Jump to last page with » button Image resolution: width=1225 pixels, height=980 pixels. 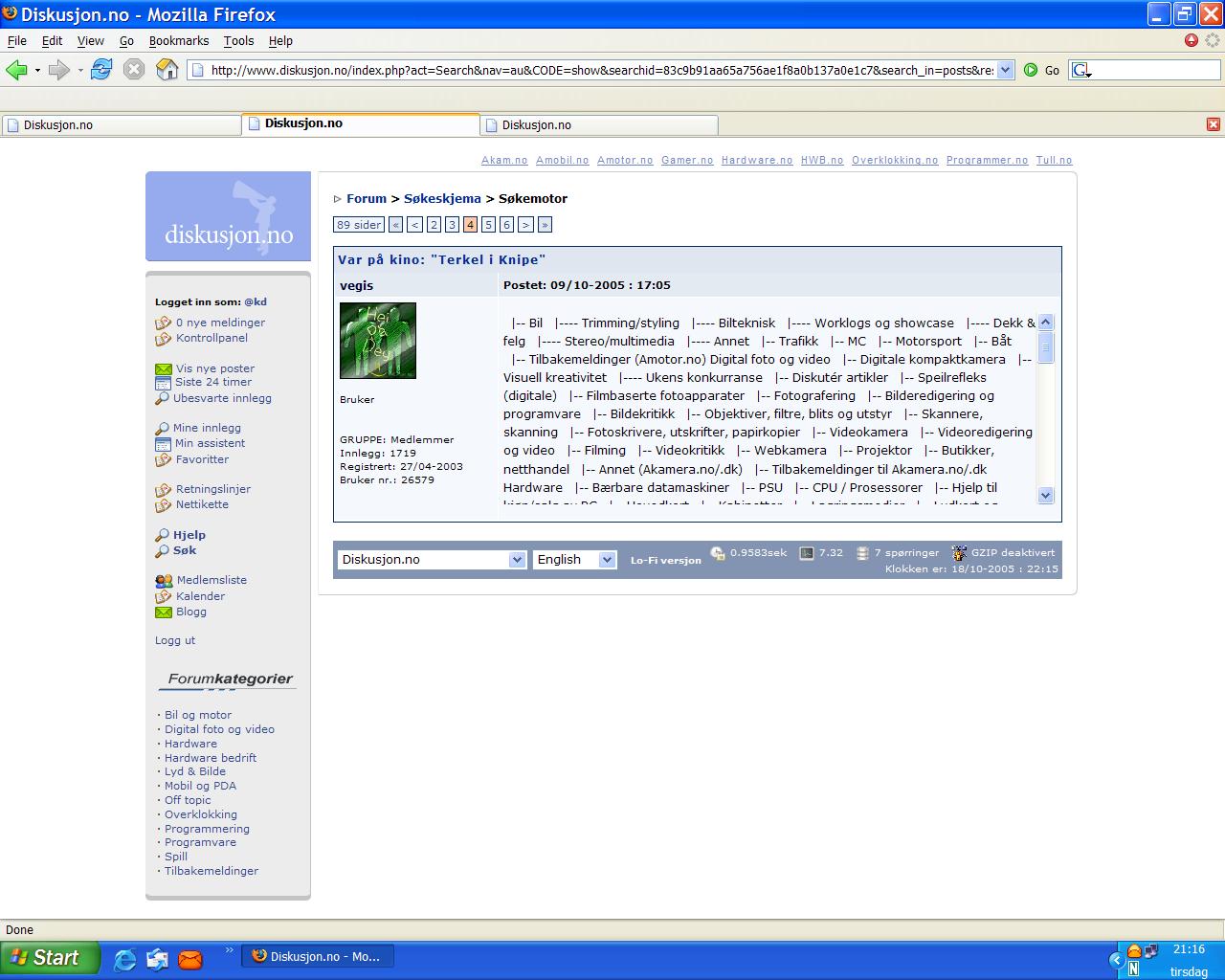click(545, 225)
